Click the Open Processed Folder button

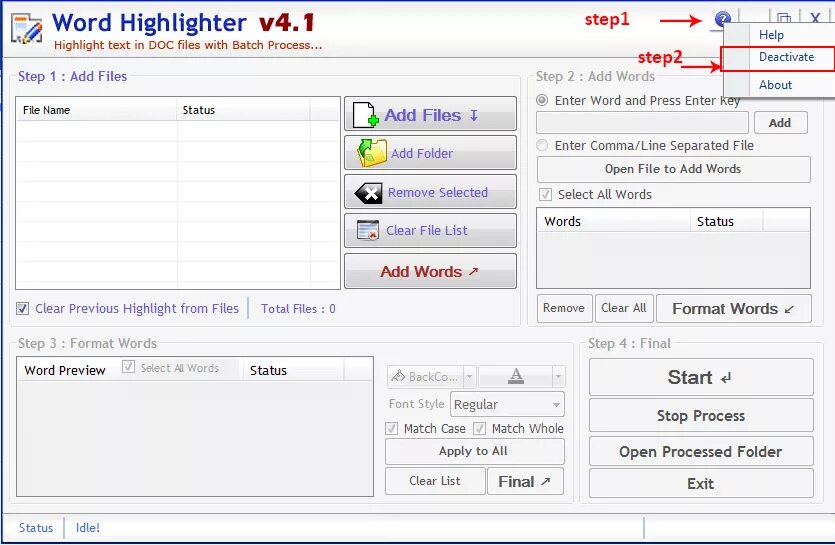[x=701, y=452]
